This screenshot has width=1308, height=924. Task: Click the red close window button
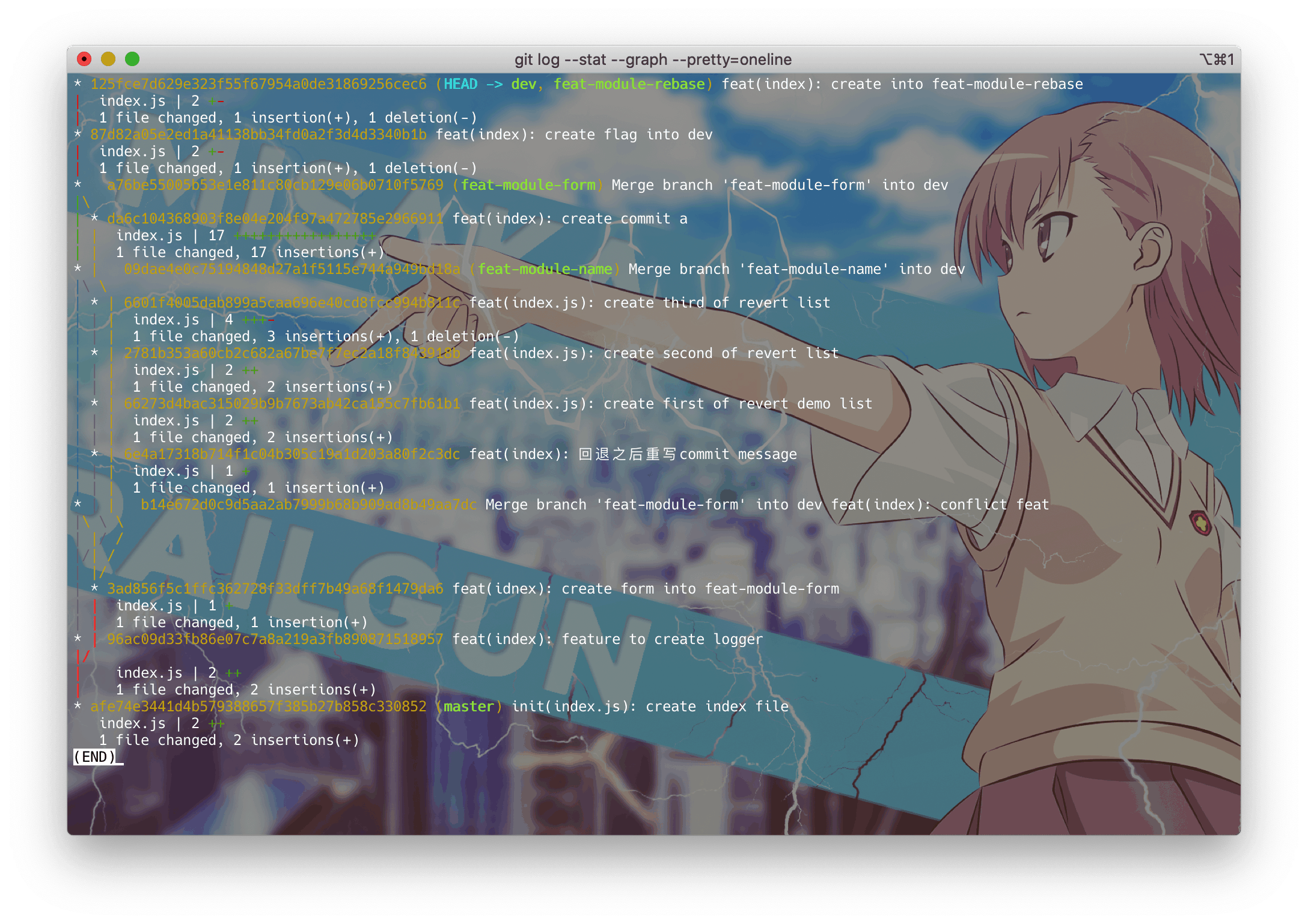coord(84,59)
